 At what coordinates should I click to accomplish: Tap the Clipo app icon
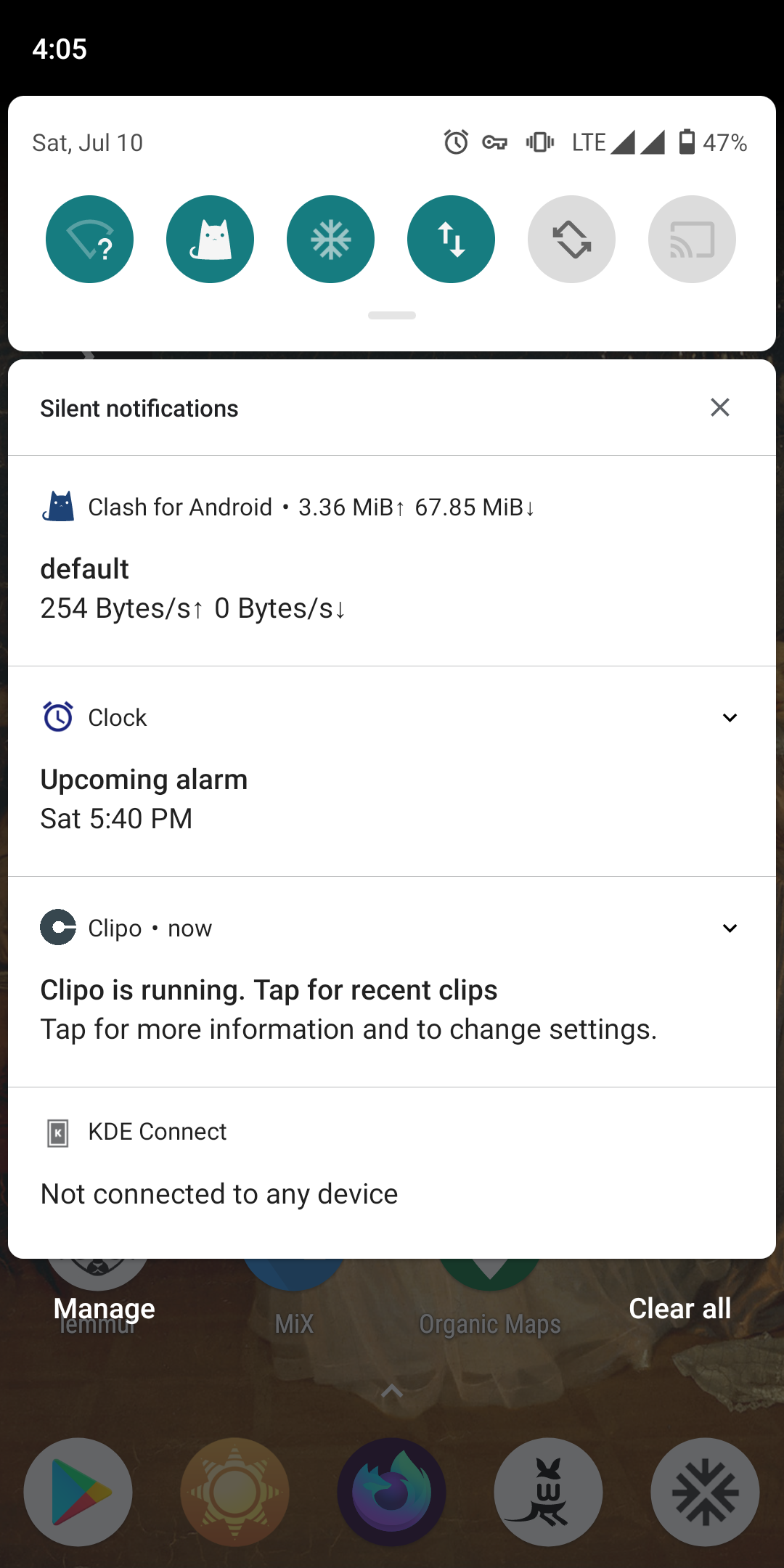coord(58,927)
